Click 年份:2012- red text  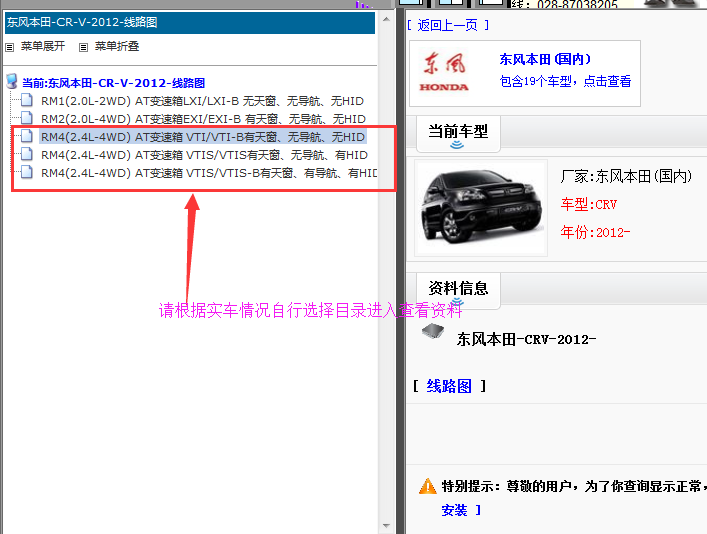[595, 233]
